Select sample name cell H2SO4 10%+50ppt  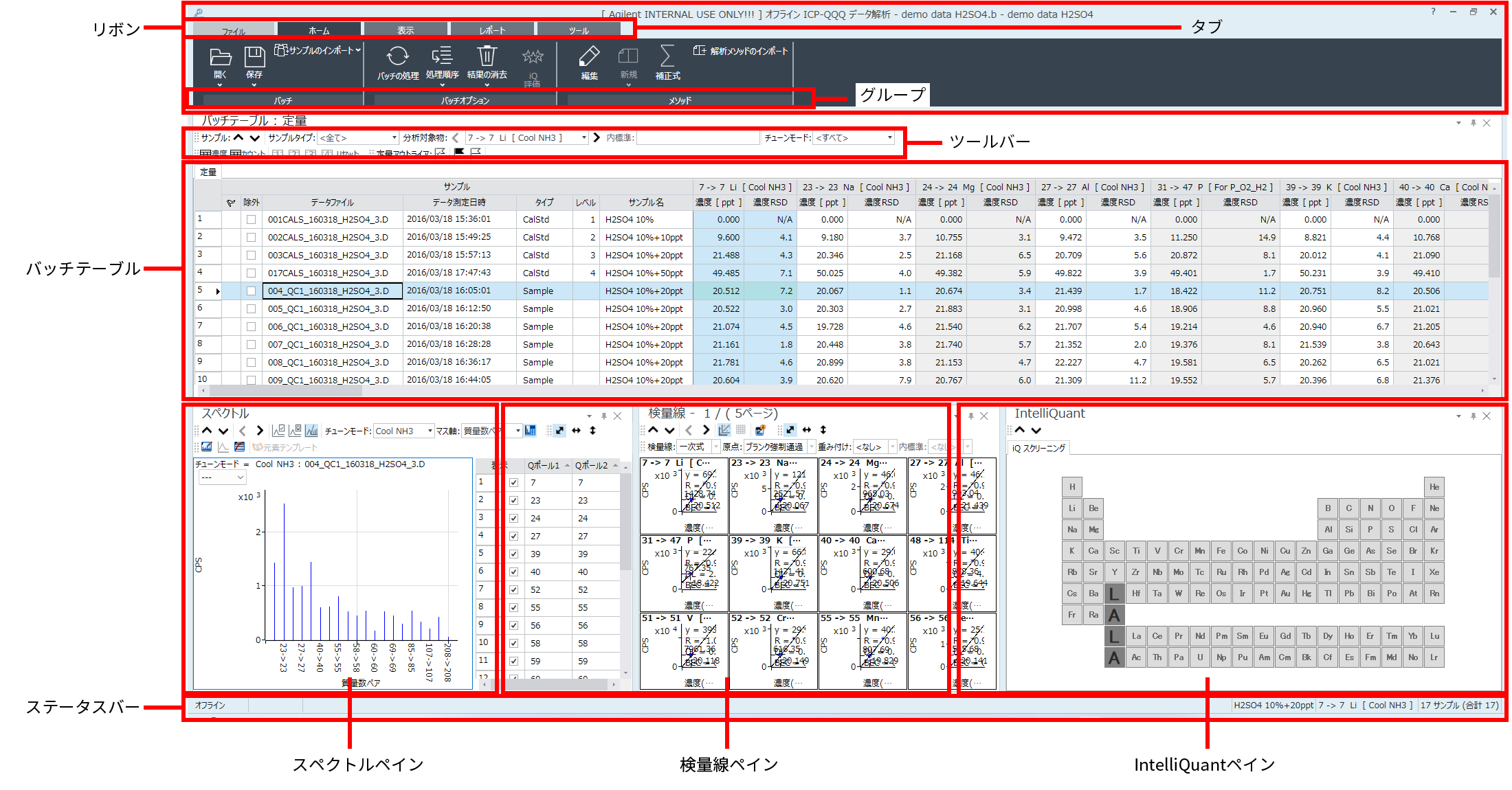646,273
